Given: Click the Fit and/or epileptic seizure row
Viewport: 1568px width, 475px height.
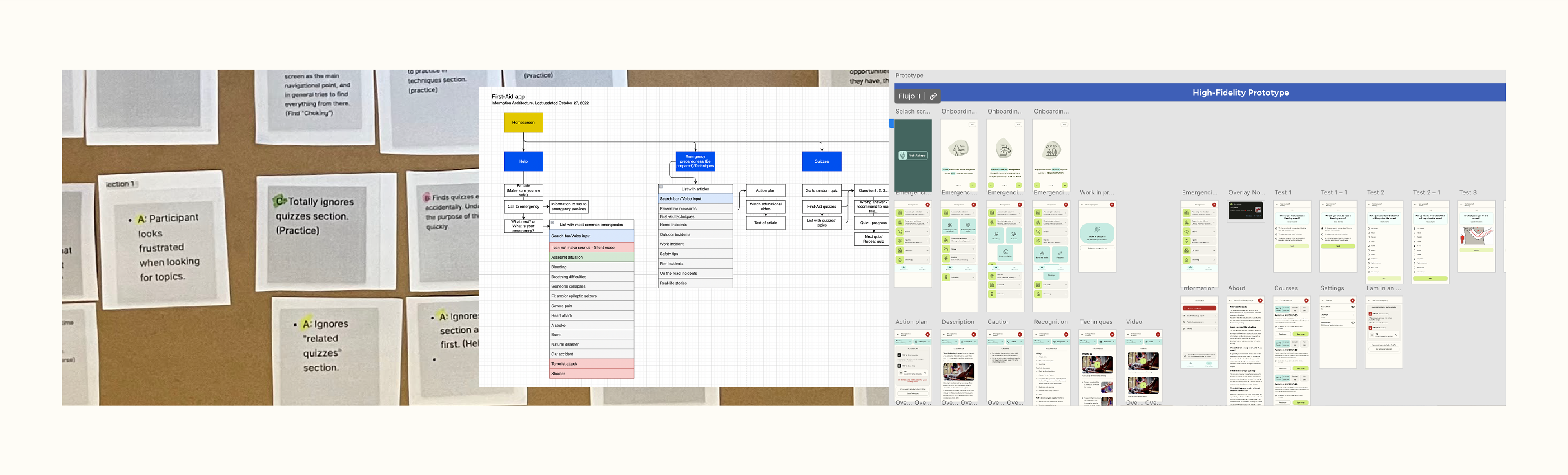Looking at the screenshot, I should coord(592,296).
